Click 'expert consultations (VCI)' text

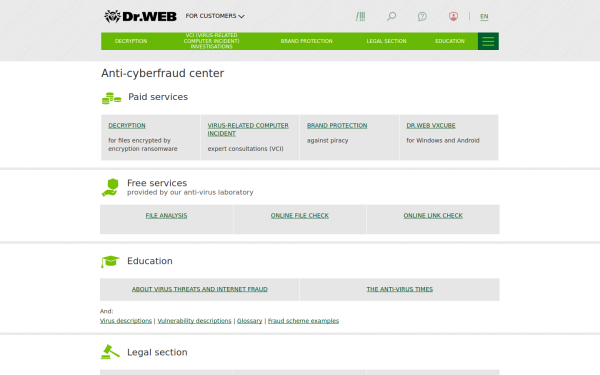pyautogui.click(x=245, y=148)
